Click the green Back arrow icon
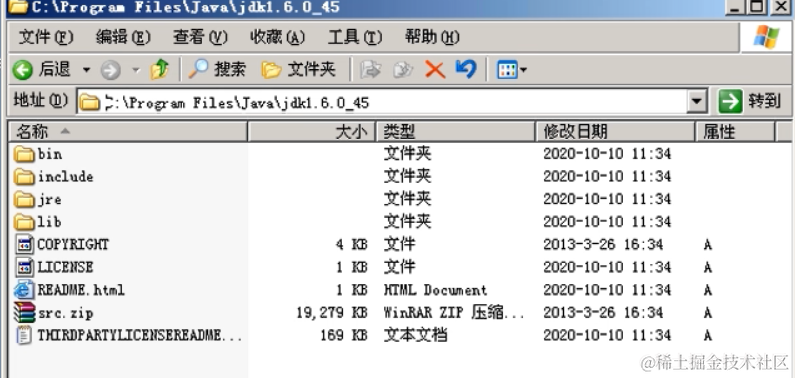 click(x=23, y=70)
